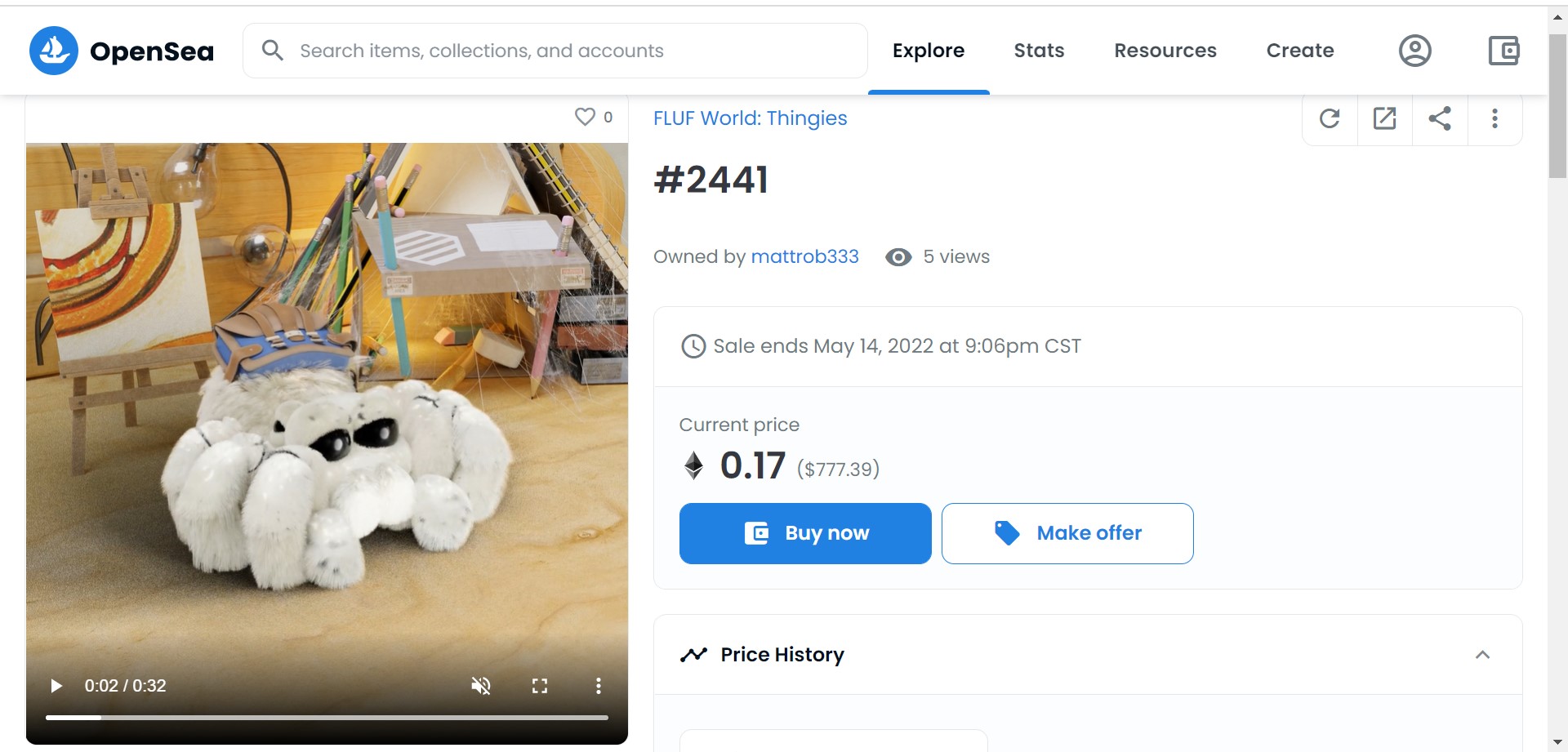Open the account profile icon
Image resolution: width=1568 pixels, height=752 pixels.
point(1414,51)
